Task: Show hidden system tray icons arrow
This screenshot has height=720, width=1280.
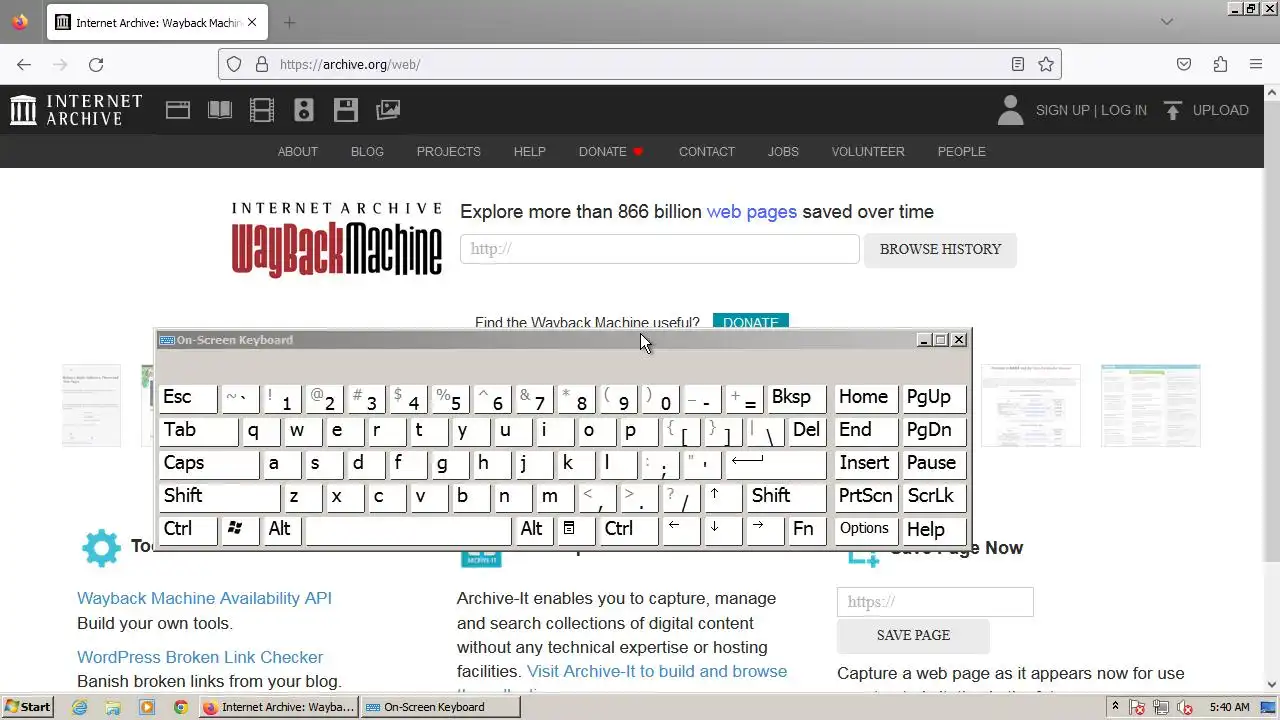Action: point(1116,707)
